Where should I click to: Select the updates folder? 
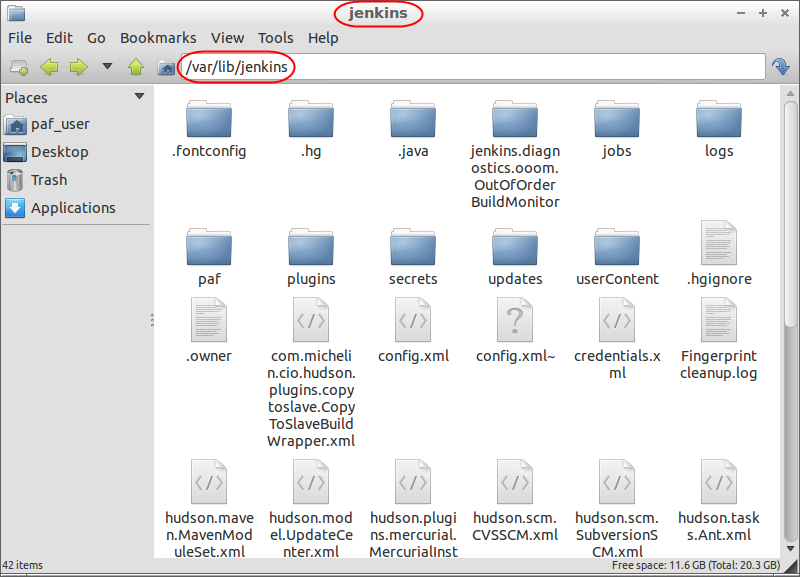[x=515, y=257]
